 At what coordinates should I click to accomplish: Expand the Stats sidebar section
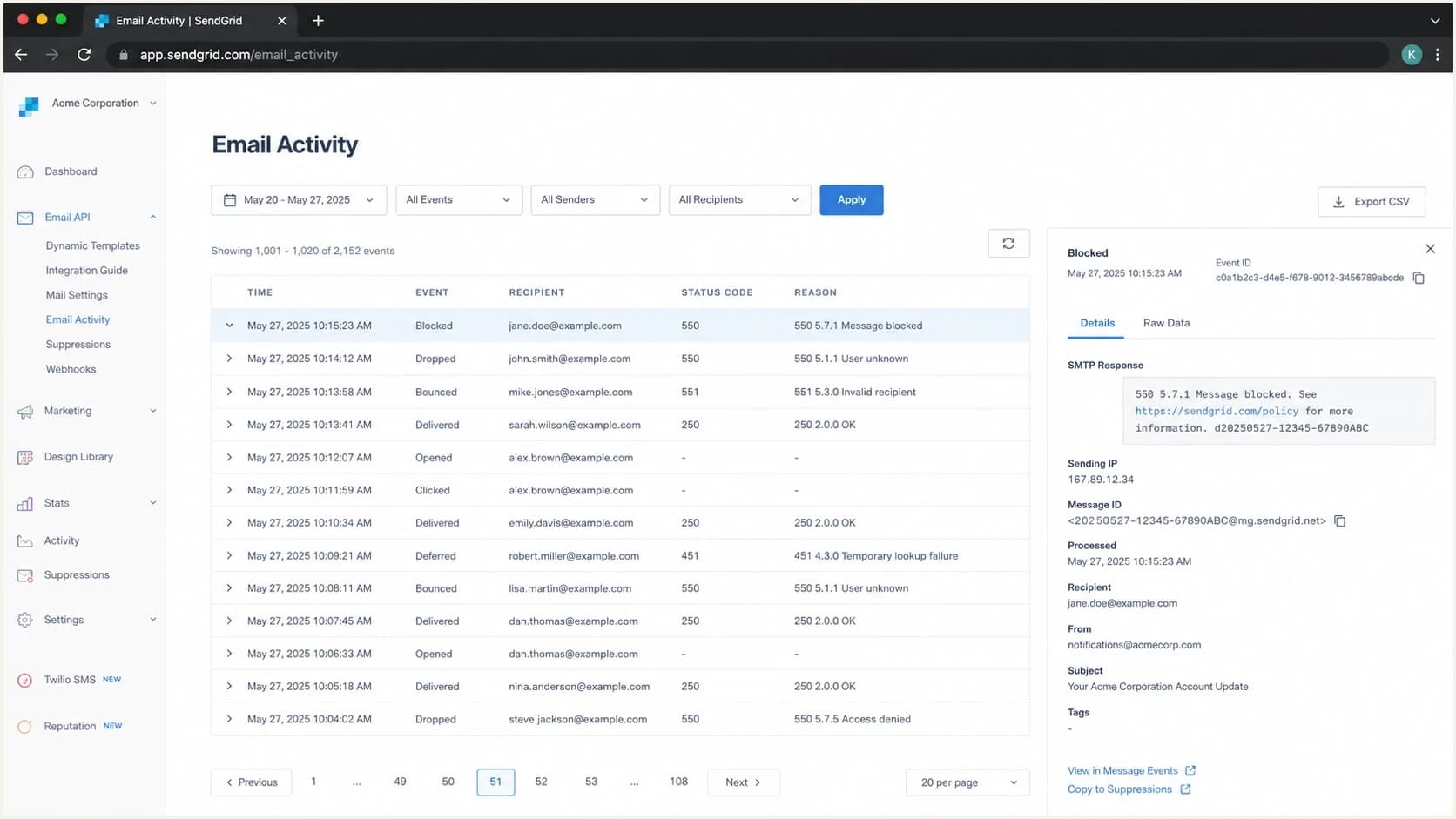153,503
